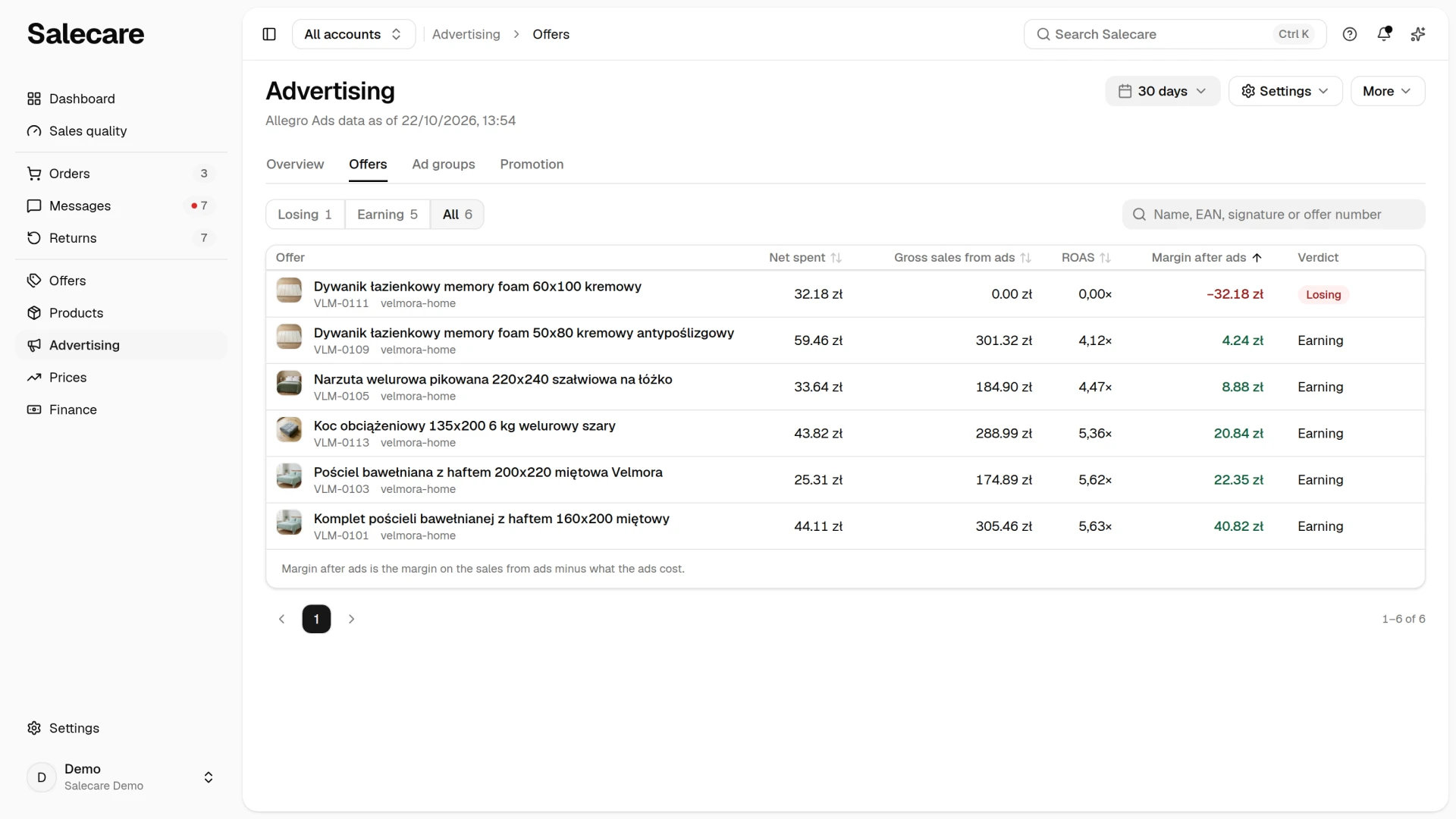This screenshot has height=819, width=1456.
Task: Sort by Net spent column
Action: pyautogui.click(x=805, y=258)
